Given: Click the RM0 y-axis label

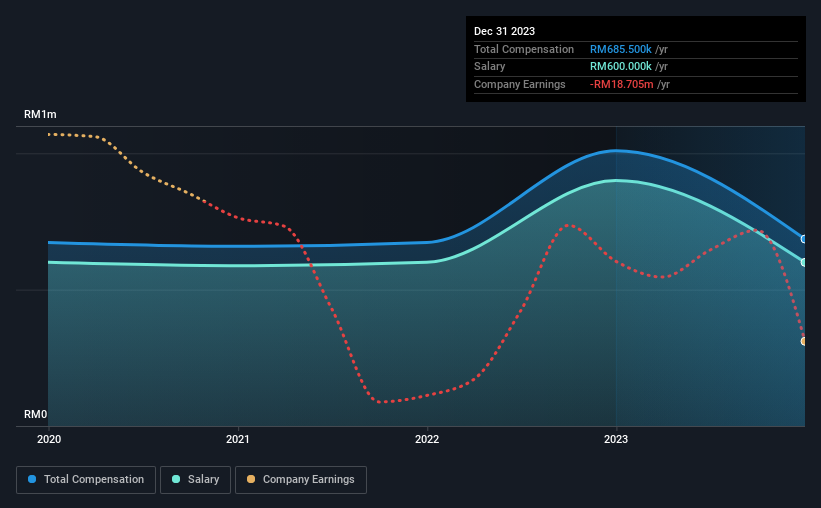Looking at the screenshot, I should click(36, 414).
